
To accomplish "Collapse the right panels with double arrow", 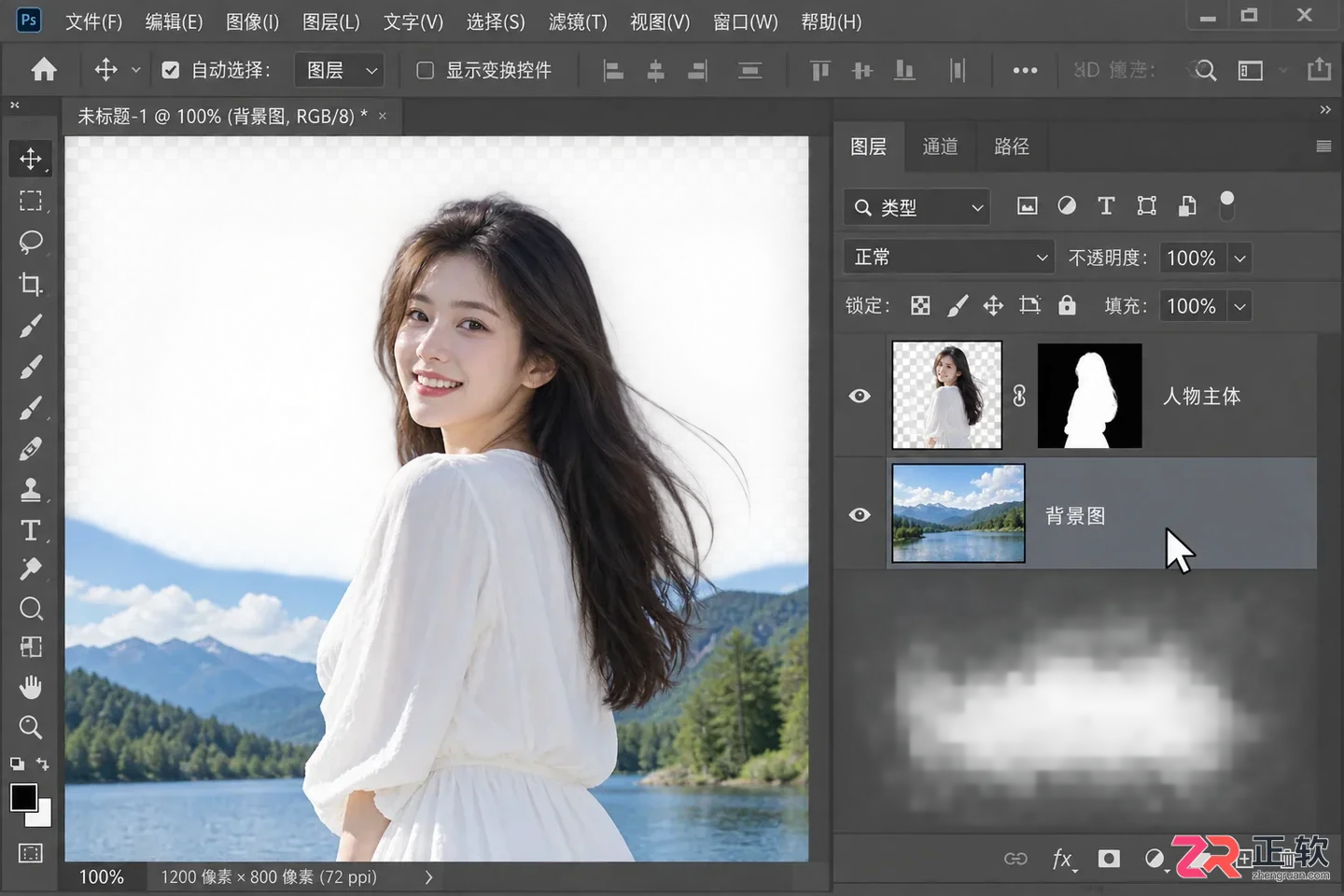I will point(1325,109).
